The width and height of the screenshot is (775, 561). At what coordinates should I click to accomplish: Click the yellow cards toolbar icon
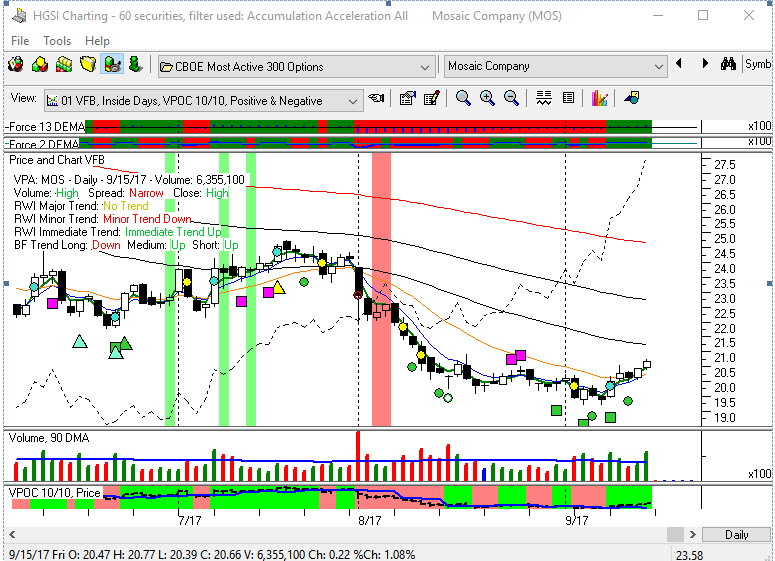(x=88, y=65)
